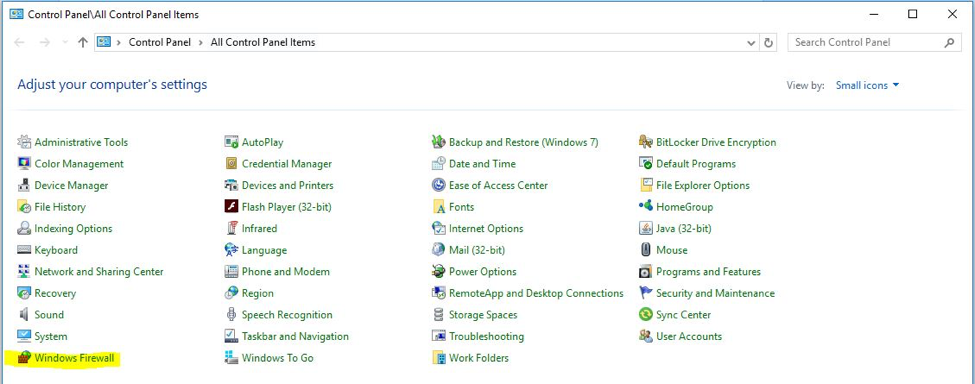Viewport: 975px width, 384px height.
Task: Select All Control Panel Items breadcrumb
Action: (263, 43)
